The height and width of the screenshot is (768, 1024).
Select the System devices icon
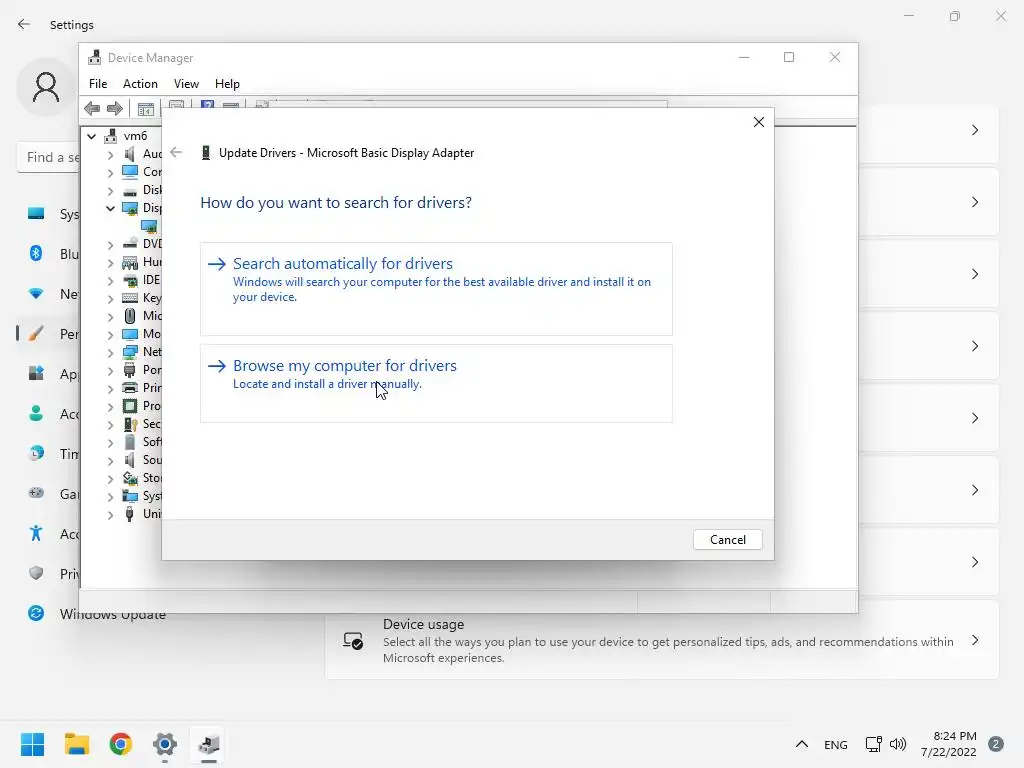click(130, 496)
